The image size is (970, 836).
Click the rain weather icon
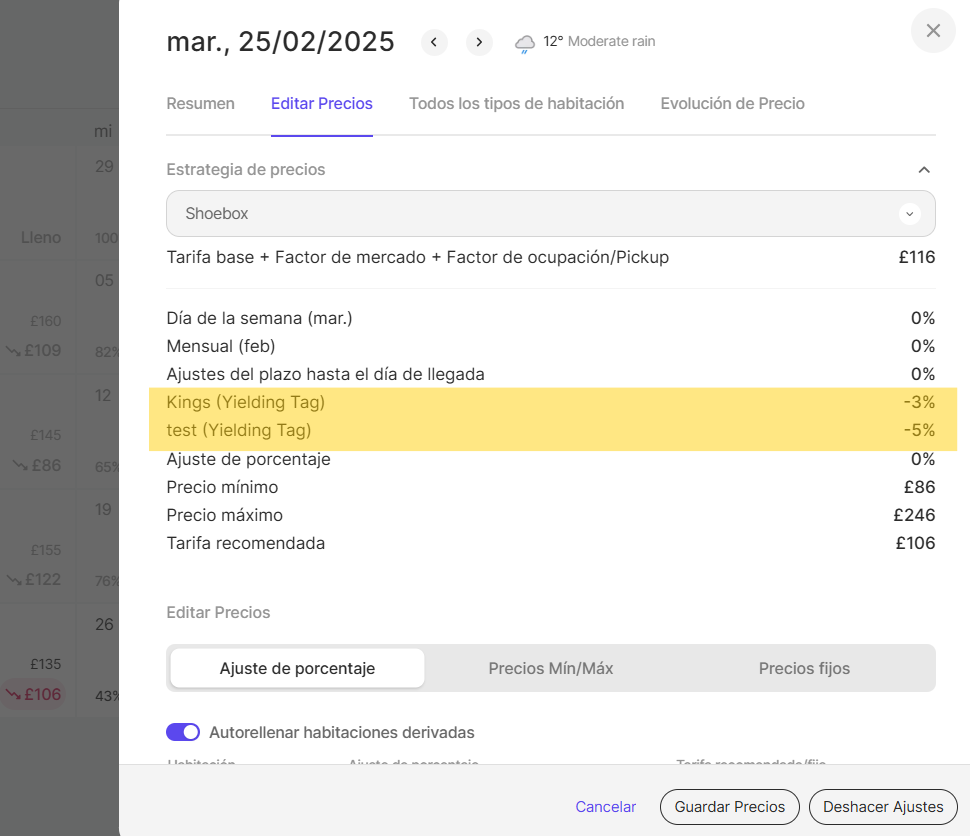(524, 43)
